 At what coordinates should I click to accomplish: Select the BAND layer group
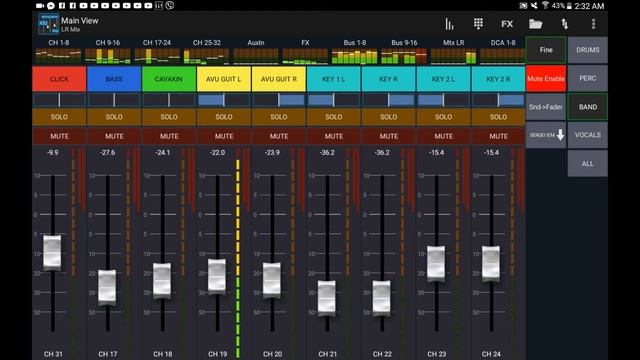coord(588,107)
